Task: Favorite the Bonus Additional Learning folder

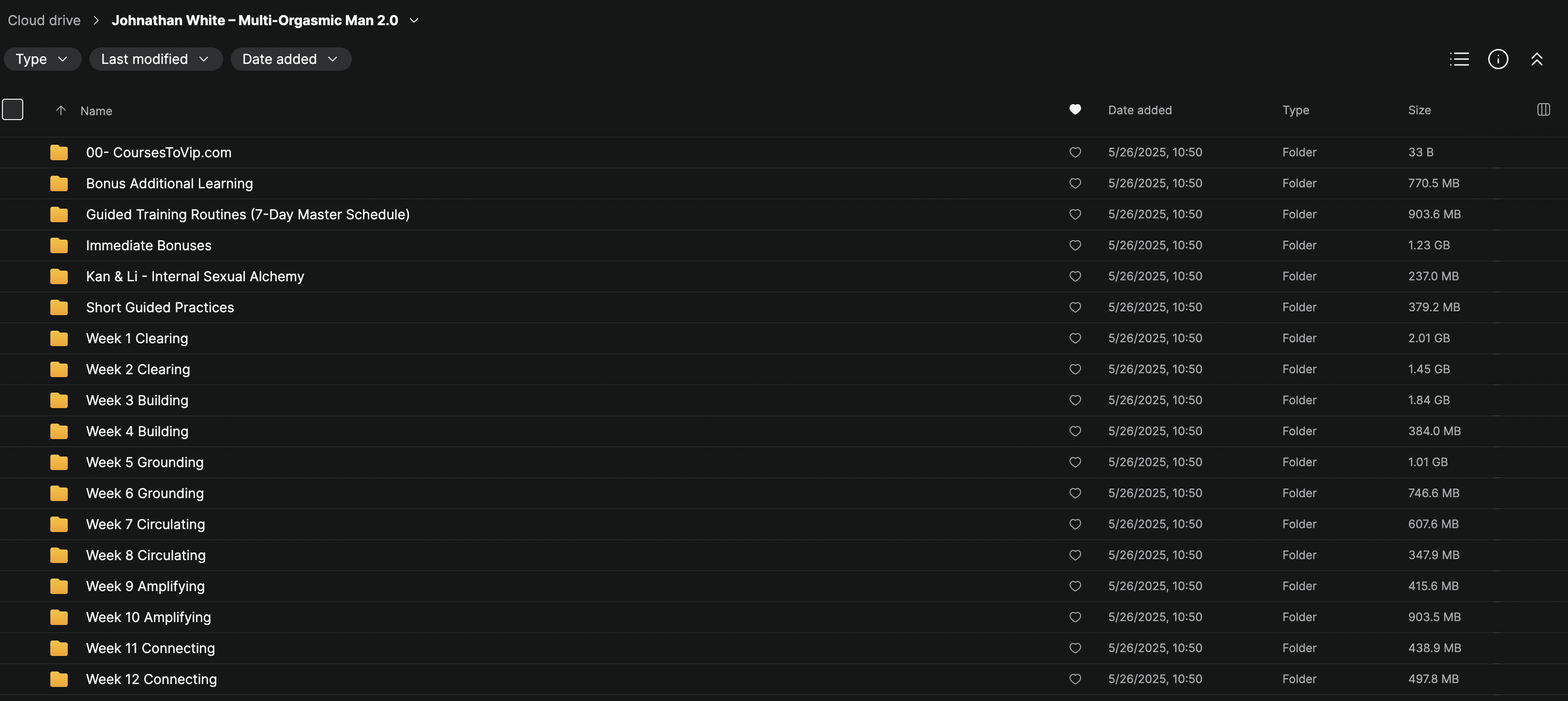Action: 1075,183
